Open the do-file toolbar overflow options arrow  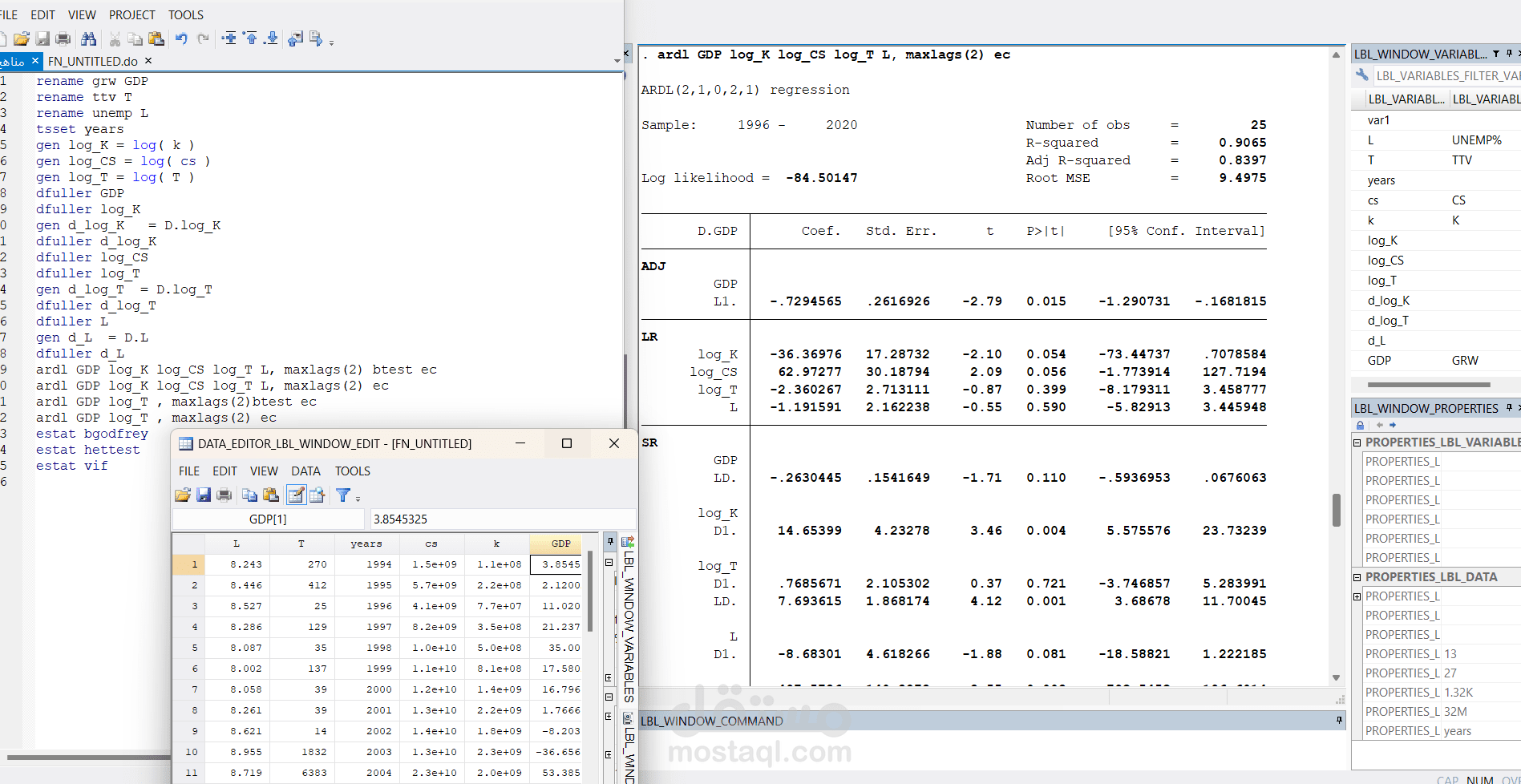point(331,42)
